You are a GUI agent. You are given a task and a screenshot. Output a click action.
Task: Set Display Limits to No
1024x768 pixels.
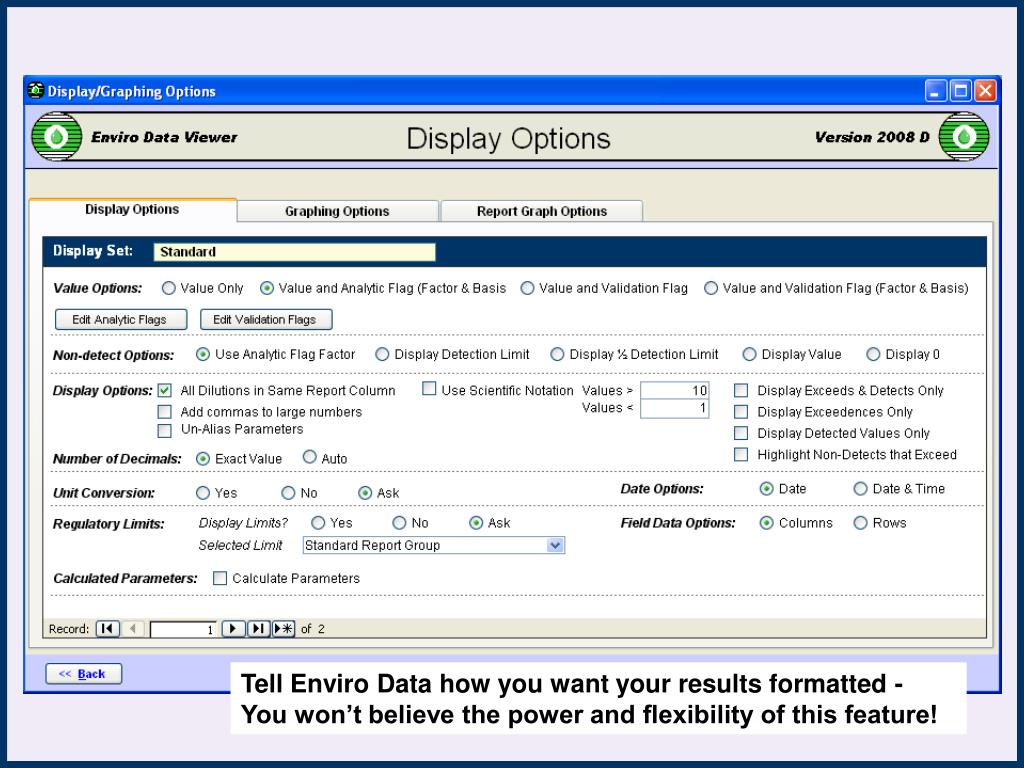point(399,522)
